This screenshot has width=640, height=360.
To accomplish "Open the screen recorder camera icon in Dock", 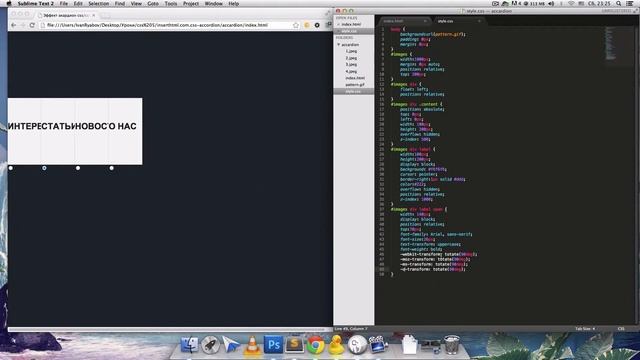I will [x=378, y=344].
